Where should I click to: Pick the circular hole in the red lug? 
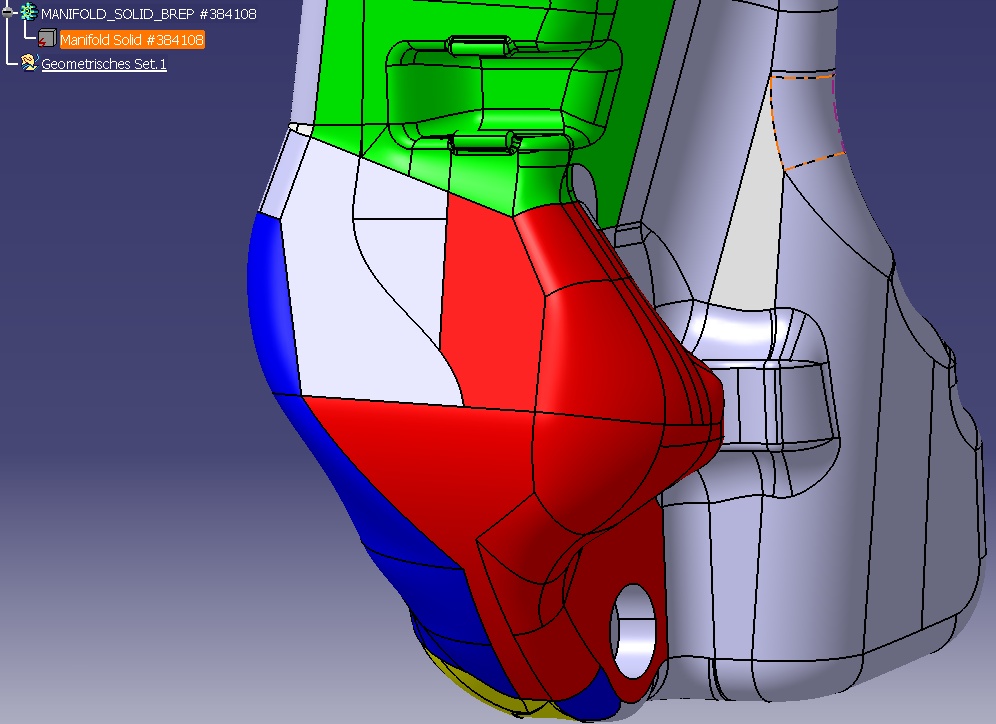coord(633,631)
